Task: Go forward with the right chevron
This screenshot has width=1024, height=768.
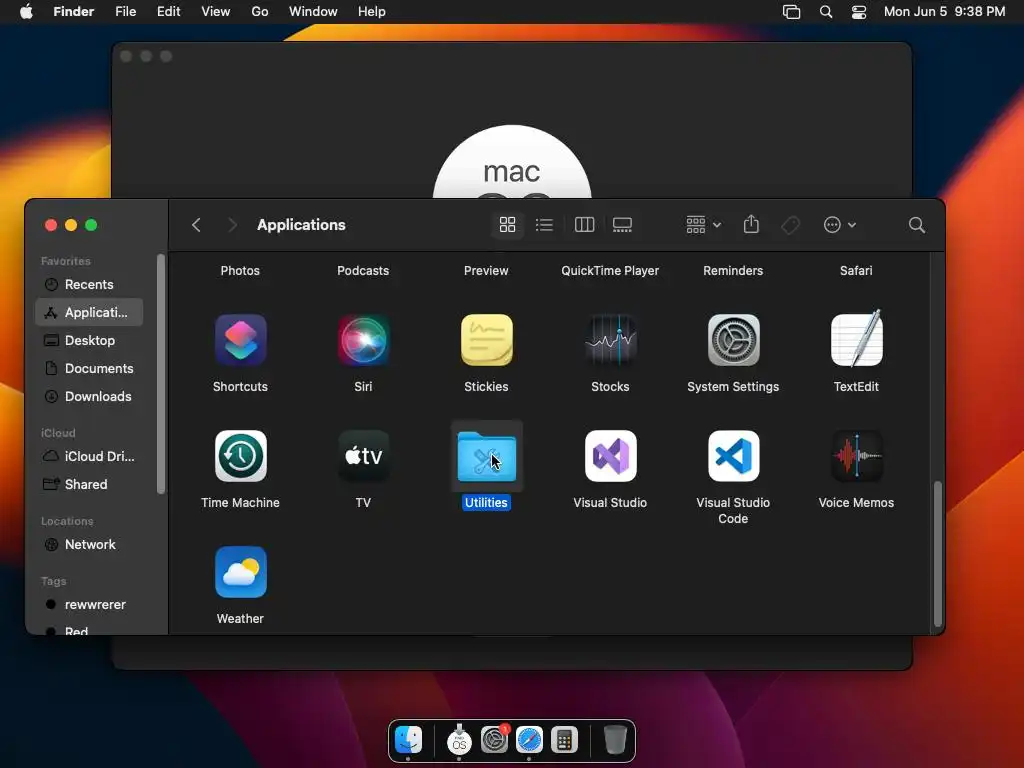Action: [232, 225]
